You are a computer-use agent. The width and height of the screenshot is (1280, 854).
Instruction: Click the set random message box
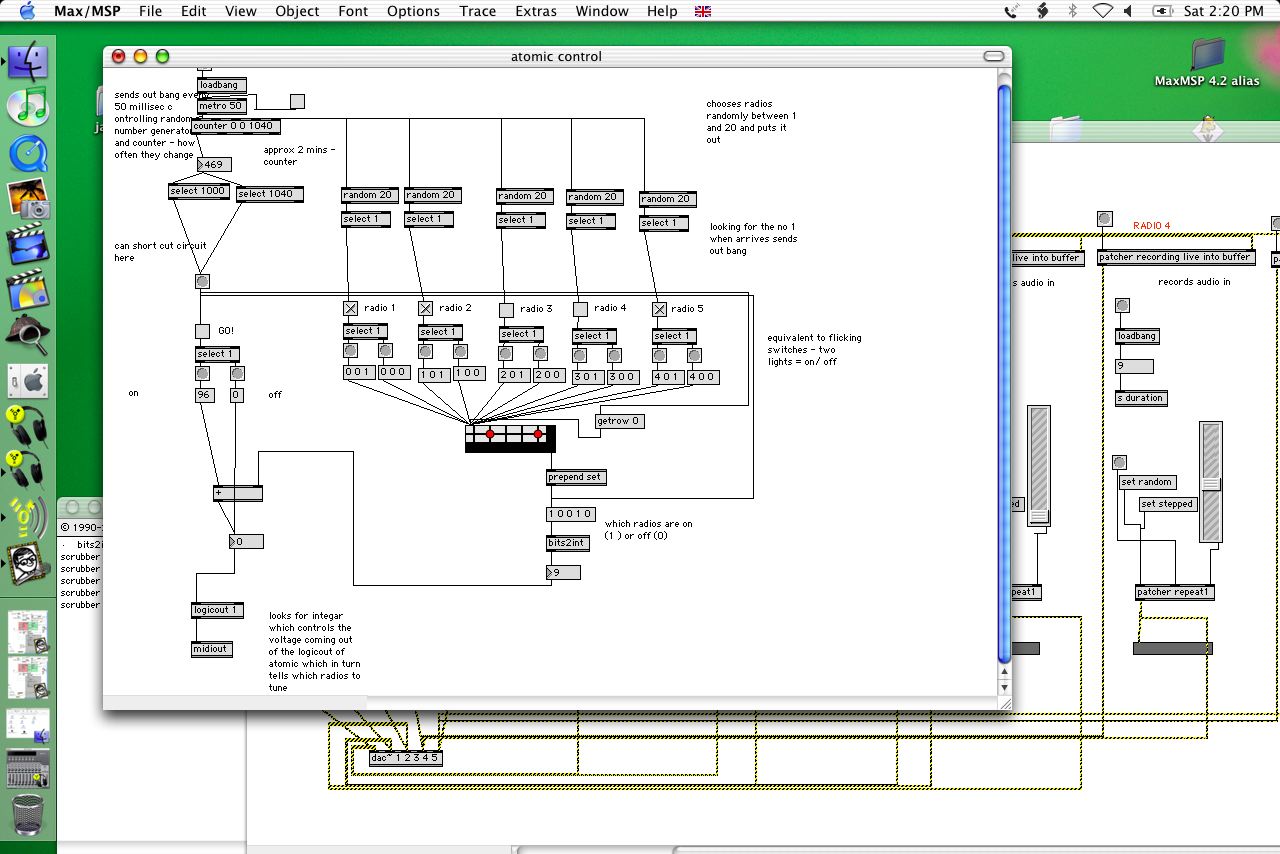point(1147,482)
